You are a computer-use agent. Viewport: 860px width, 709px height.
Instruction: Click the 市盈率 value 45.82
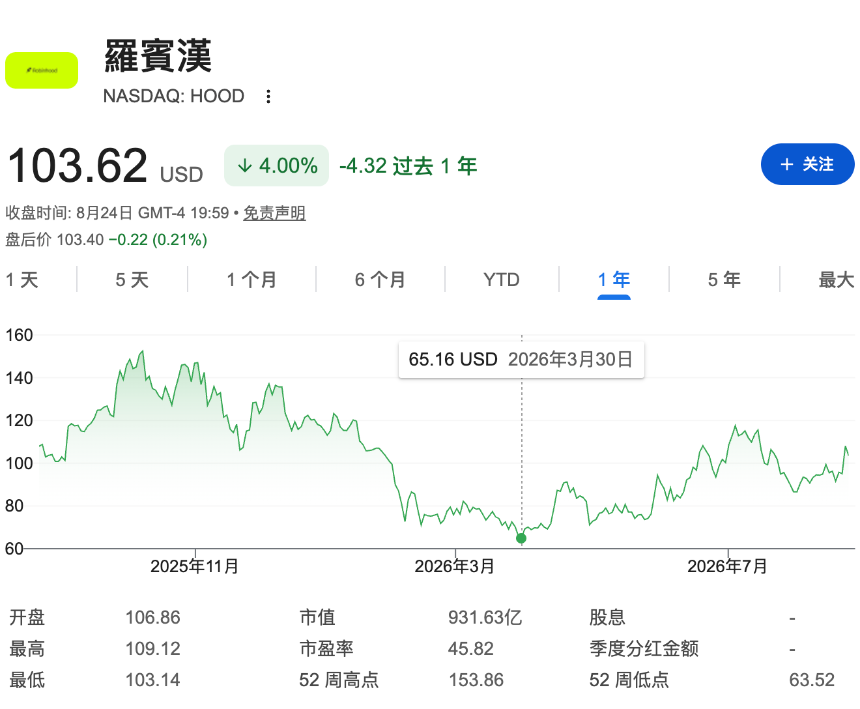tap(471, 649)
